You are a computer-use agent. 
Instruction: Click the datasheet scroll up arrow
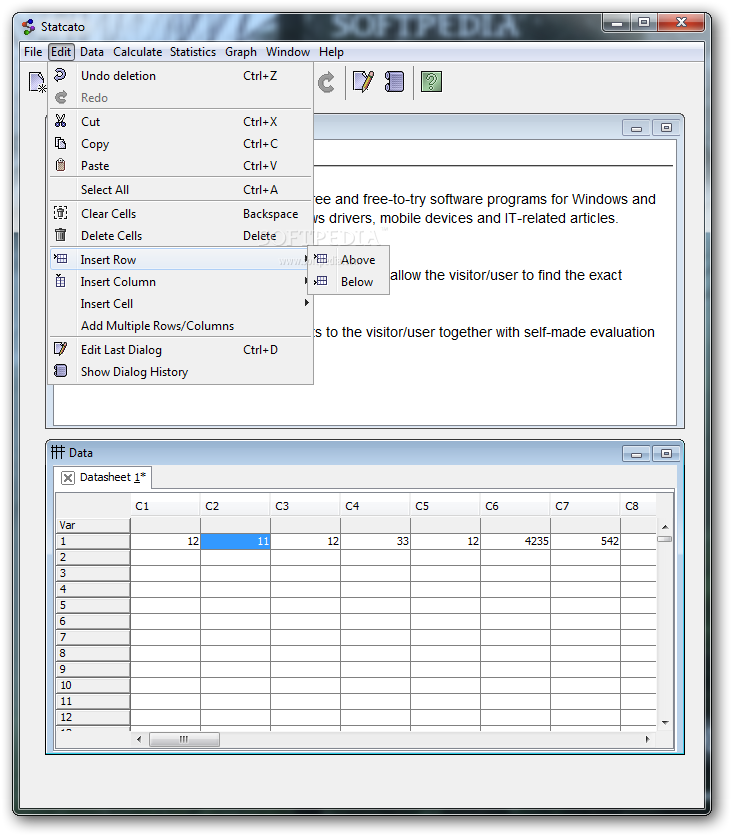[x=665, y=527]
